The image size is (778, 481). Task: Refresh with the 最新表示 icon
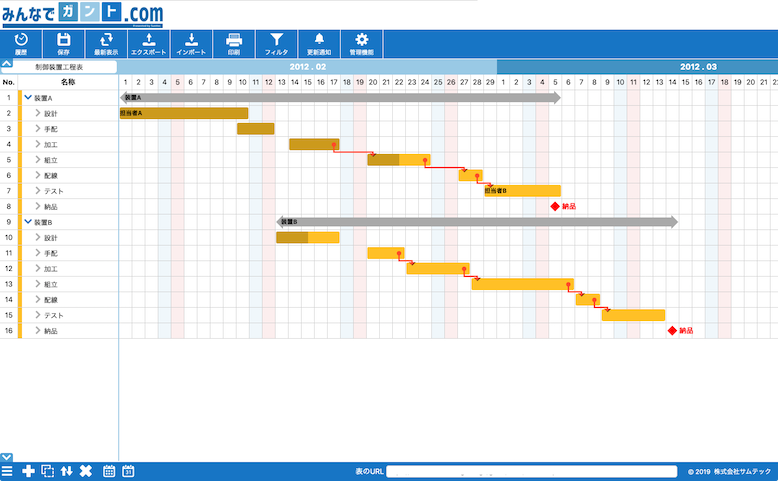tap(106, 40)
